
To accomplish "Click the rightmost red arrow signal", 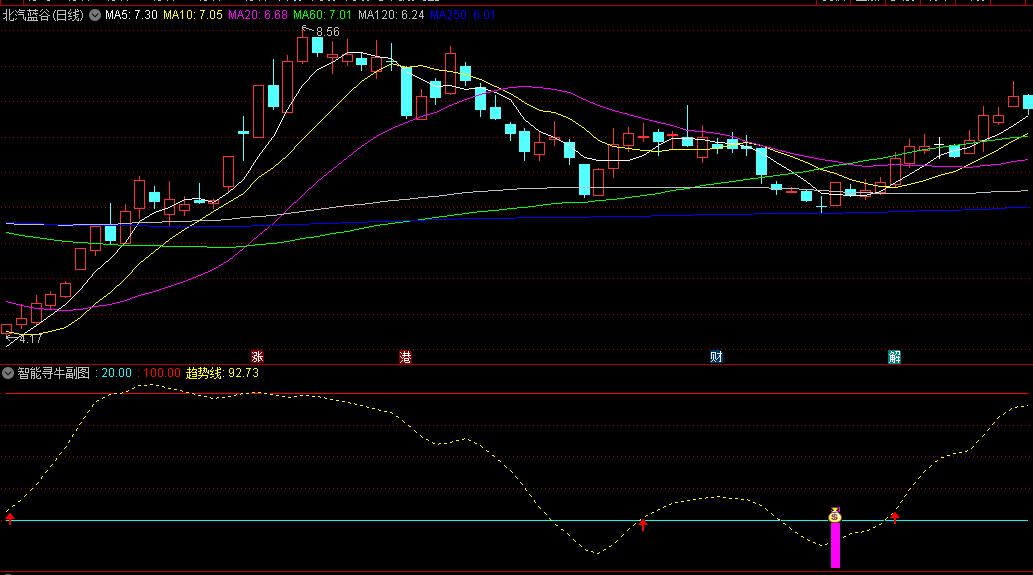I will pyautogui.click(x=895, y=517).
